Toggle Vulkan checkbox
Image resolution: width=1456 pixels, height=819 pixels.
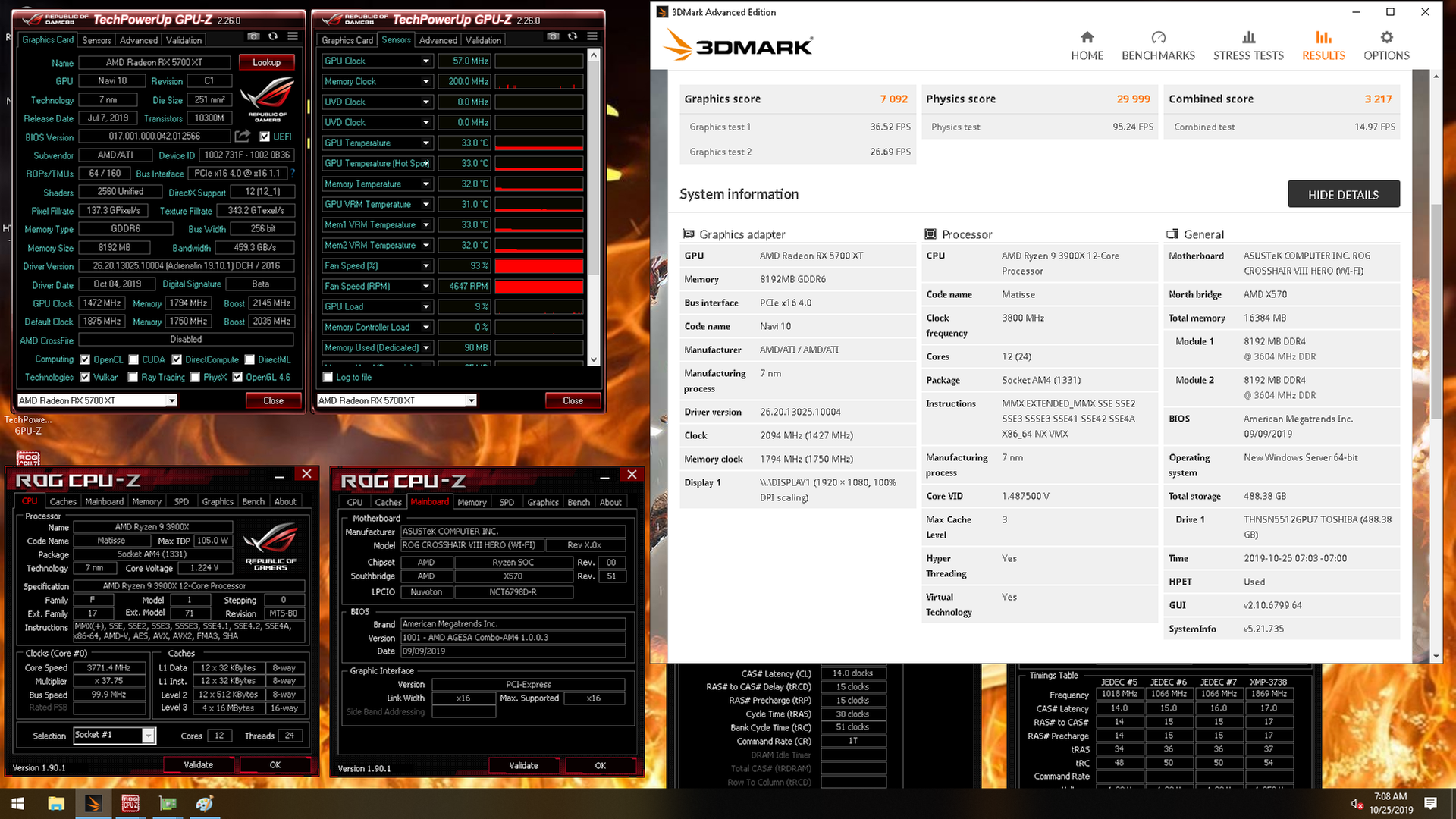[86, 377]
